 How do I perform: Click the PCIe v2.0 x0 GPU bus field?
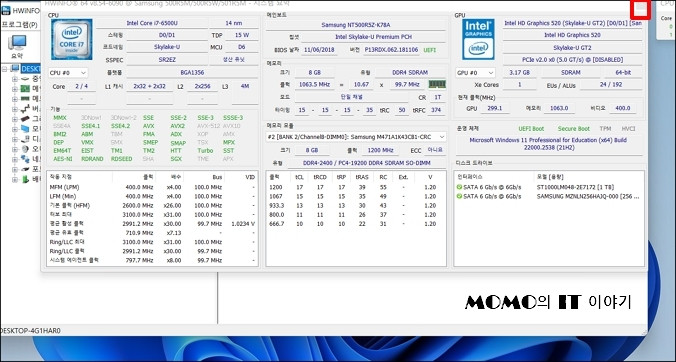pos(572,60)
